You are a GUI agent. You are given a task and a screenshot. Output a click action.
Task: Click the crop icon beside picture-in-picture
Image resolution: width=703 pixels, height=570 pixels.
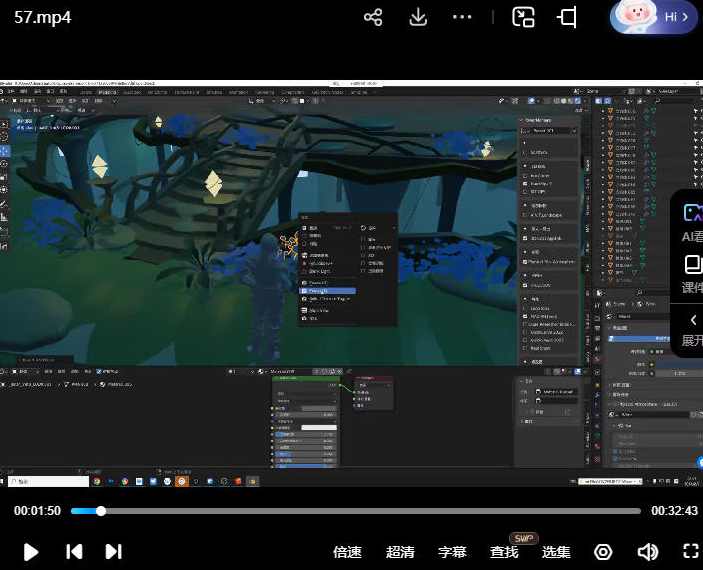coord(568,17)
